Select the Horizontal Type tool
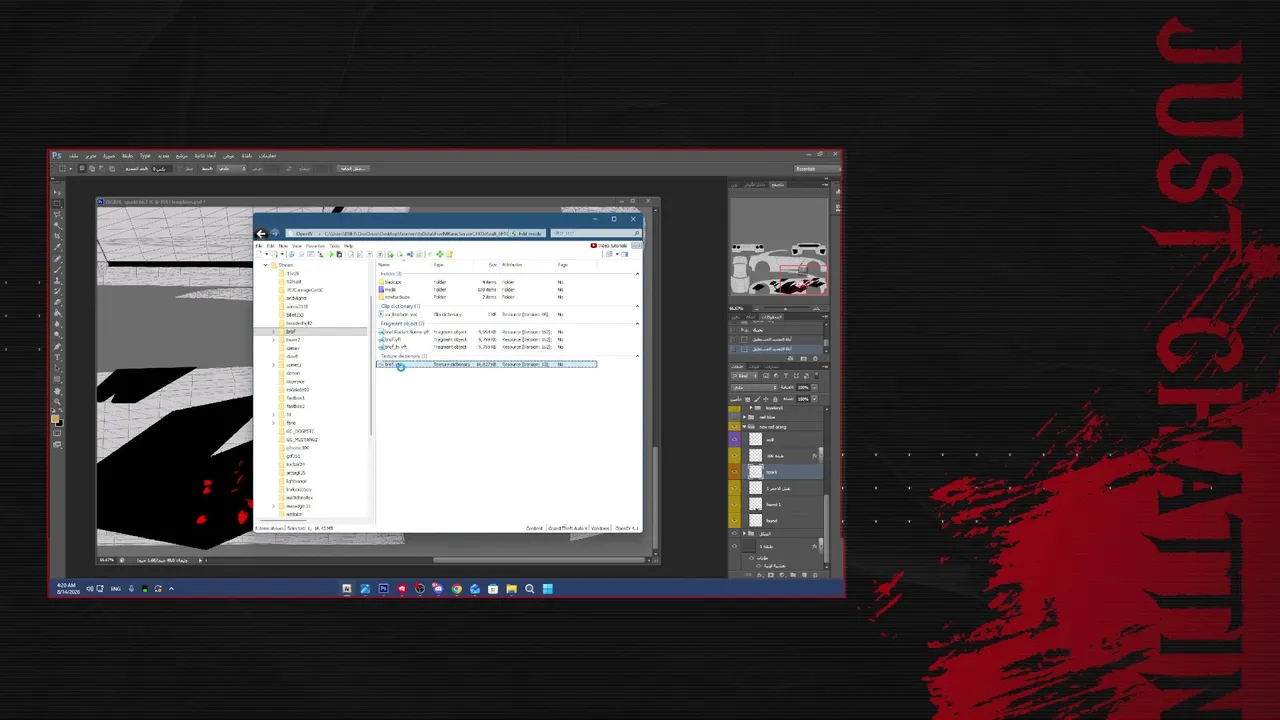 click(x=57, y=357)
